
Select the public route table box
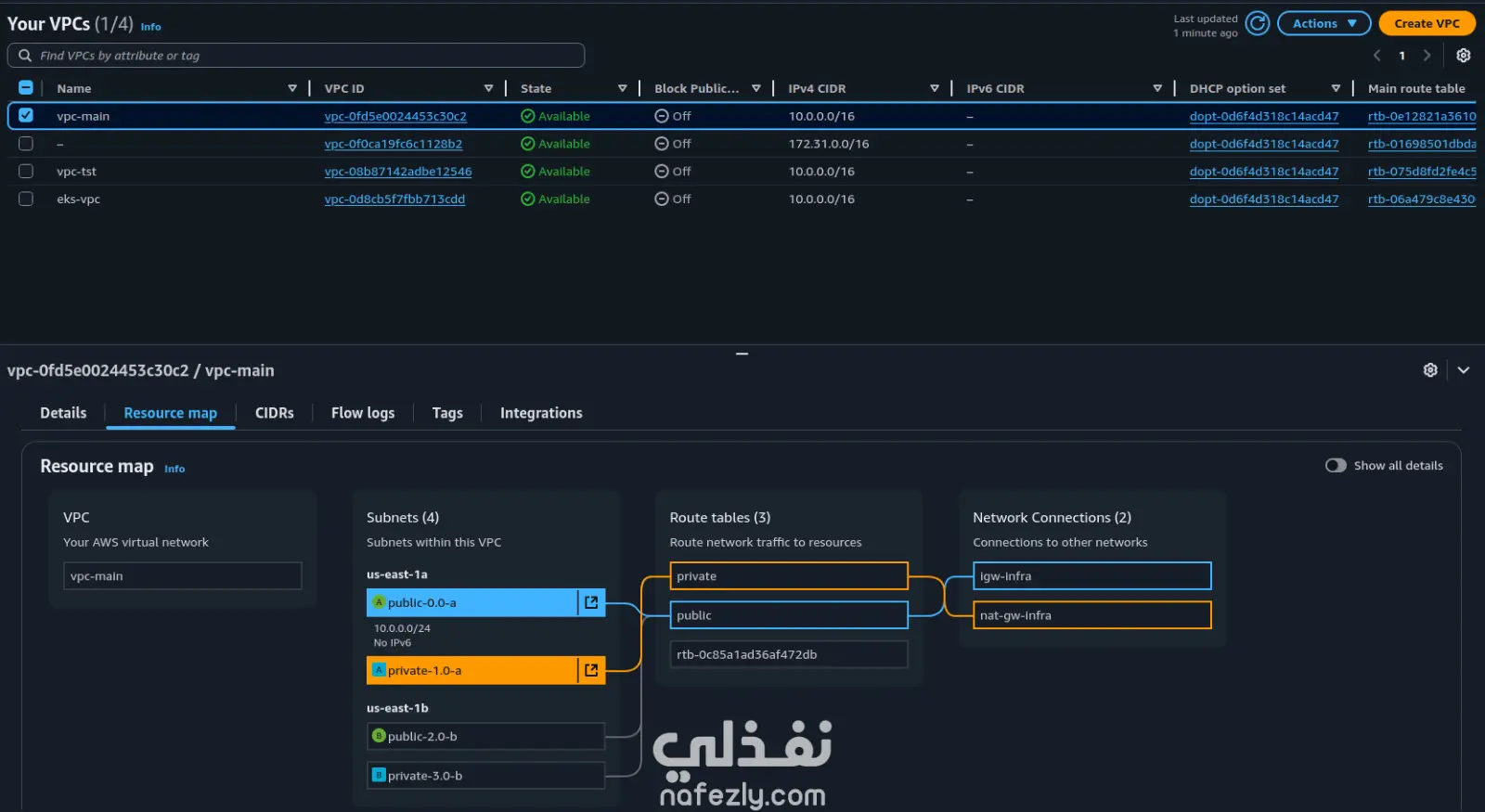[789, 615]
